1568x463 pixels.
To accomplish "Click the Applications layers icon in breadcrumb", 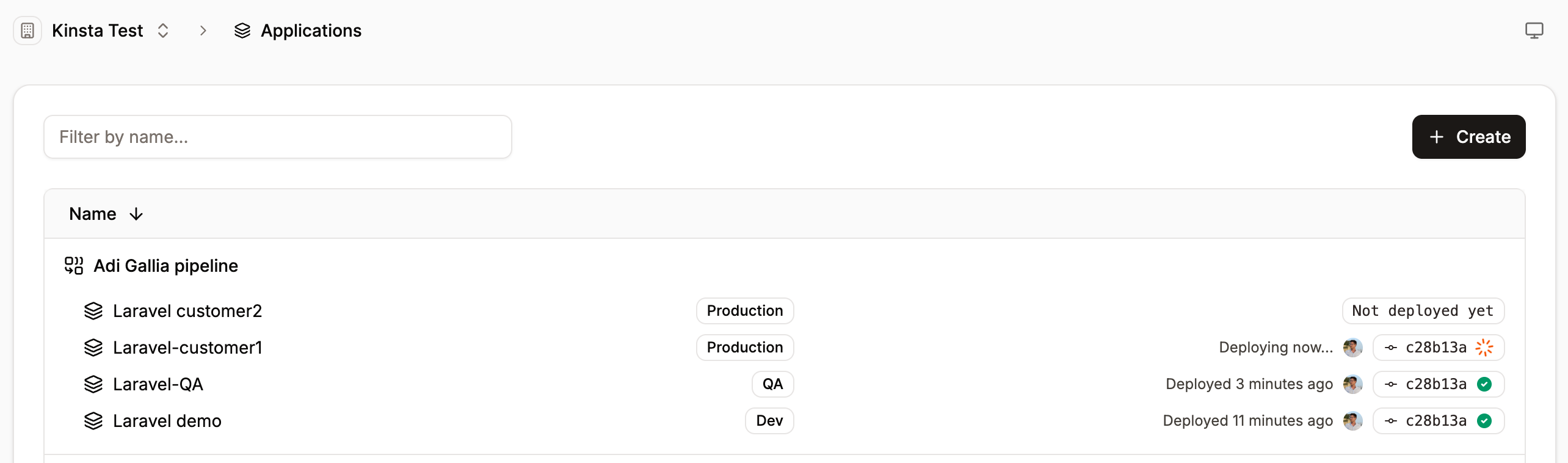I will coord(242,31).
